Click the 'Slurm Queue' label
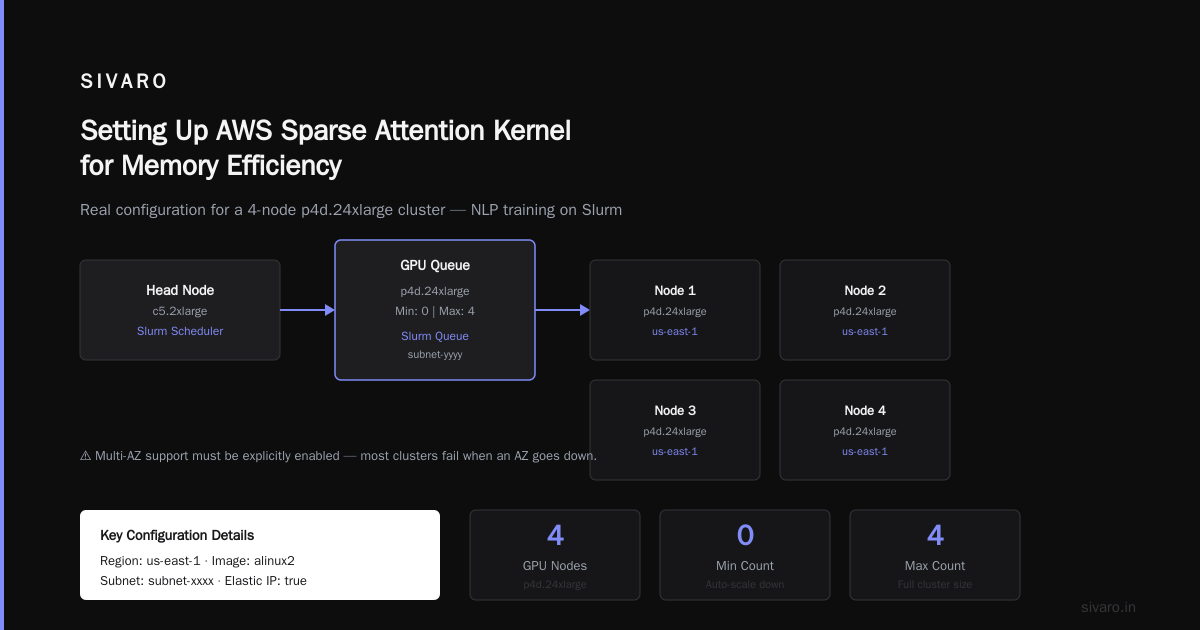 pos(435,336)
